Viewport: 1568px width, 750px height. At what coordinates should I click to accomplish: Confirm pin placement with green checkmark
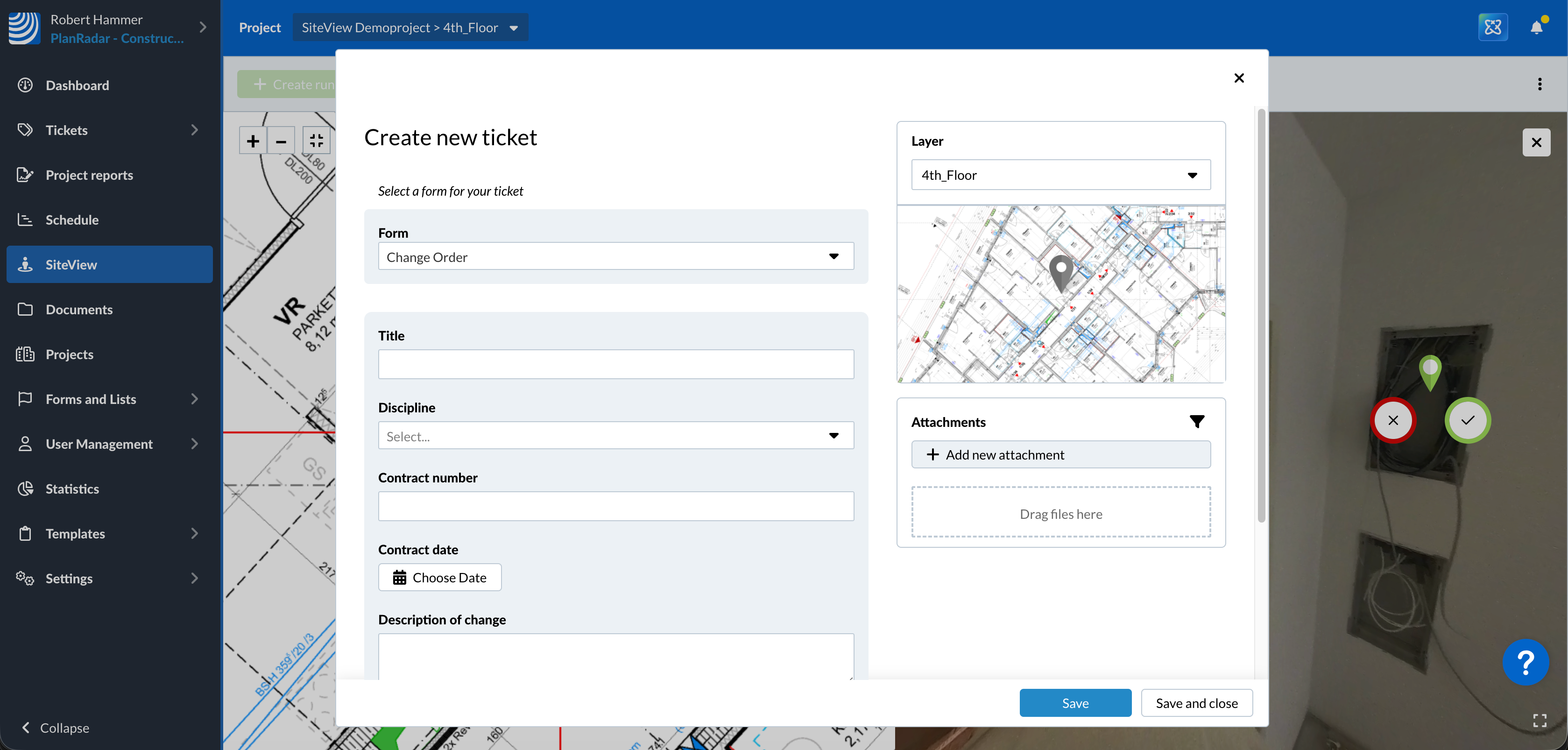1468,420
